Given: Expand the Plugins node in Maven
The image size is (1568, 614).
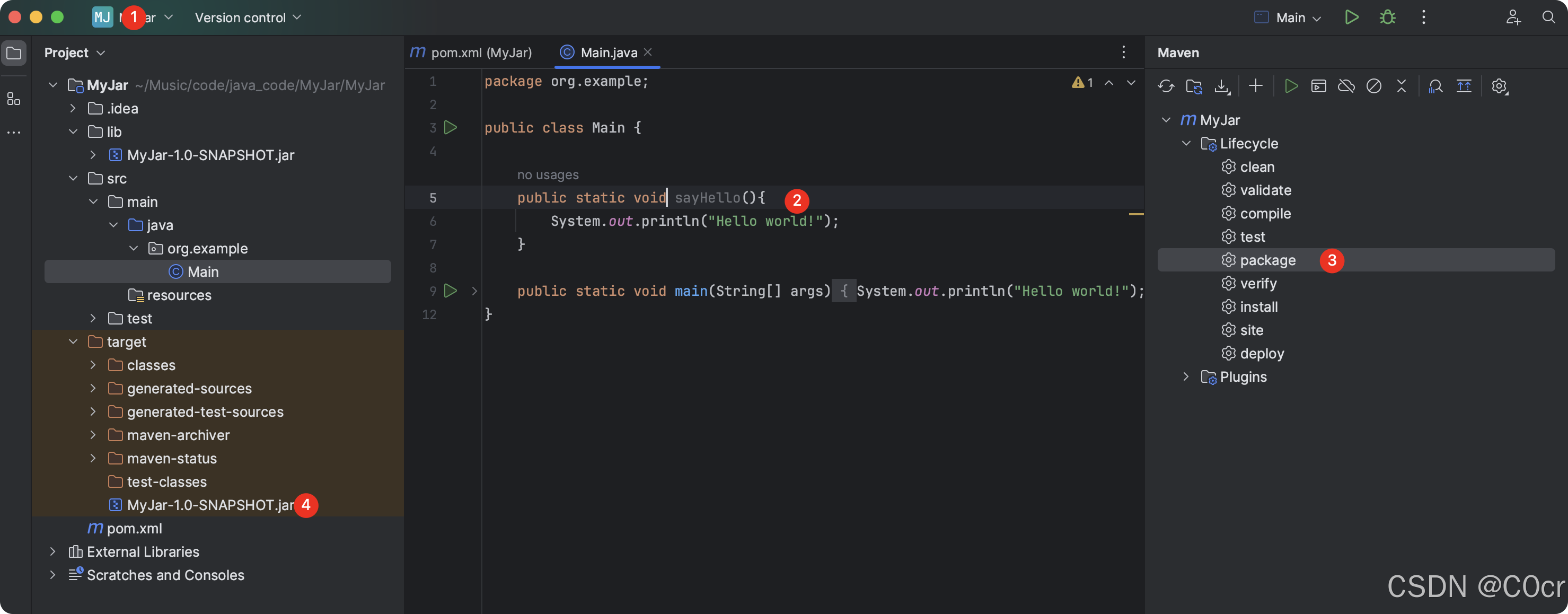Looking at the screenshot, I should click(1186, 376).
